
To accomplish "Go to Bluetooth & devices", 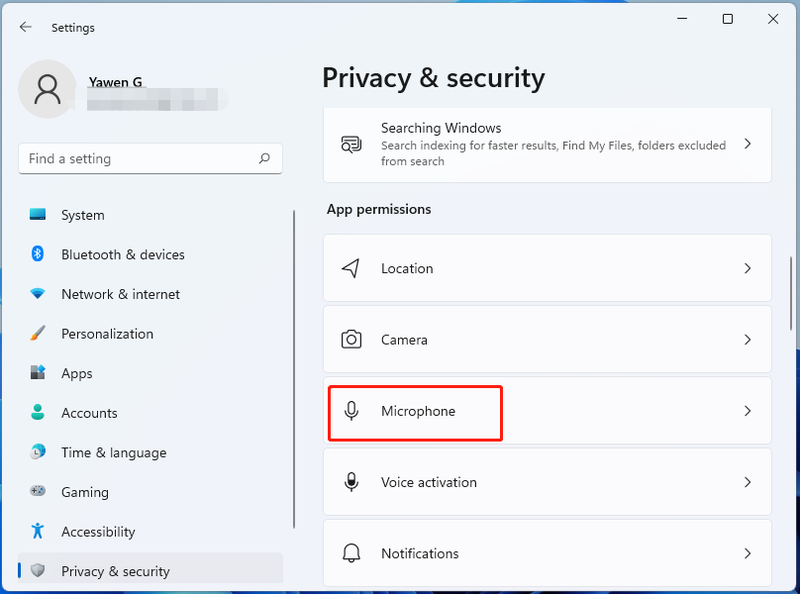I will click(x=150, y=254).
